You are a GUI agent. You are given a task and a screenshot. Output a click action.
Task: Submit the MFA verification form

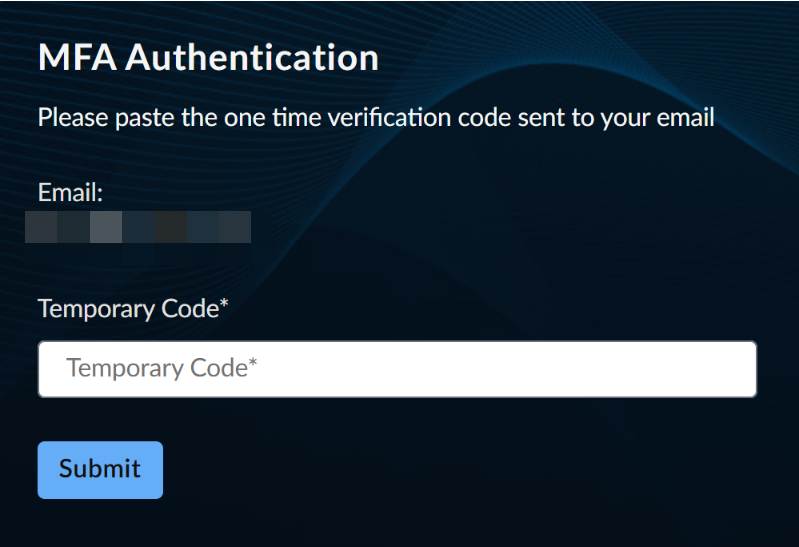click(100, 470)
